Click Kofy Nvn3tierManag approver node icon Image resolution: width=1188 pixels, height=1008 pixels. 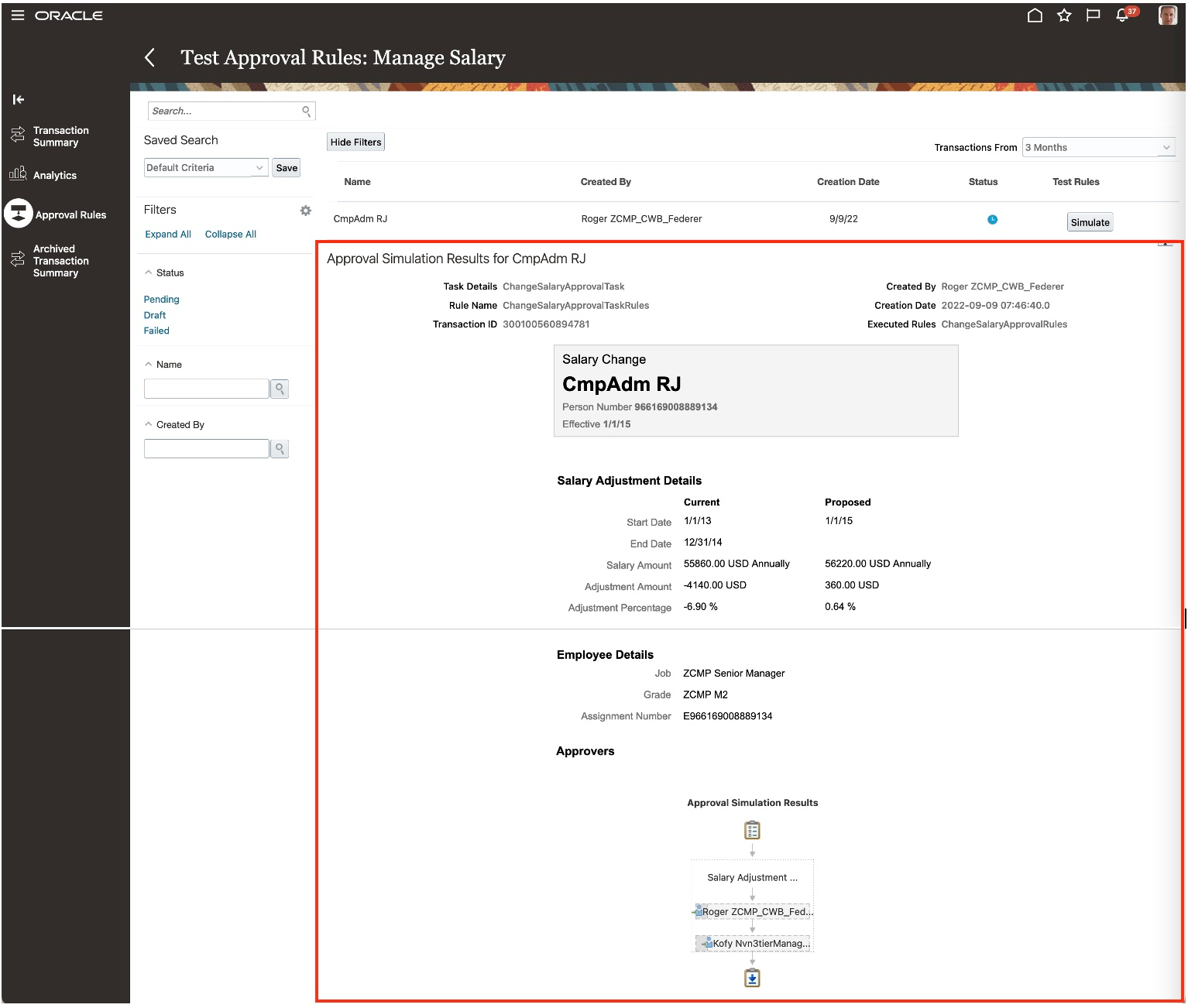point(707,942)
